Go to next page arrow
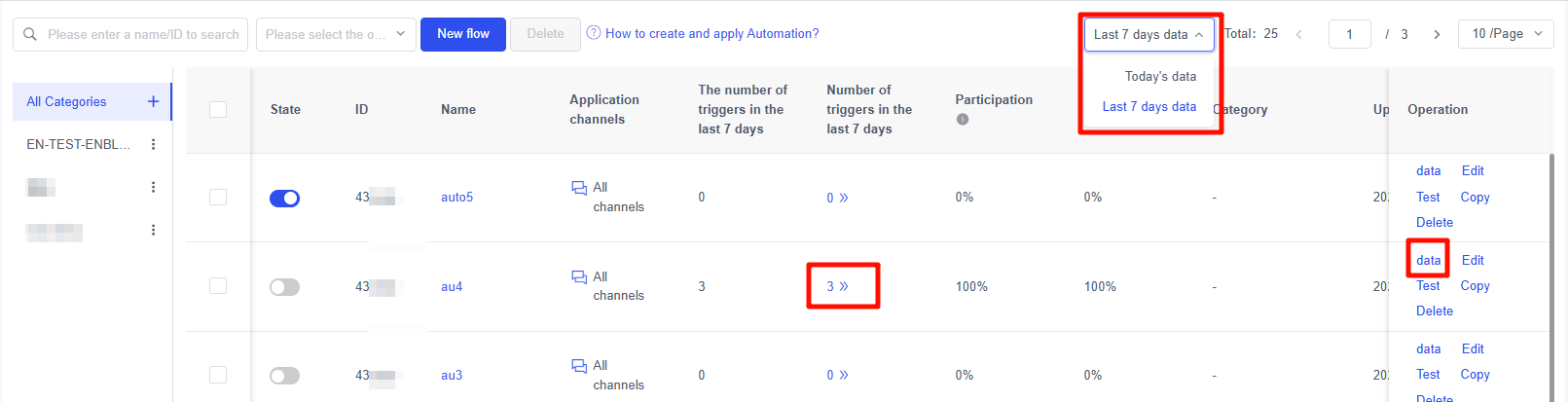This screenshot has height=402, width=1568. [x=1437, y=34]
